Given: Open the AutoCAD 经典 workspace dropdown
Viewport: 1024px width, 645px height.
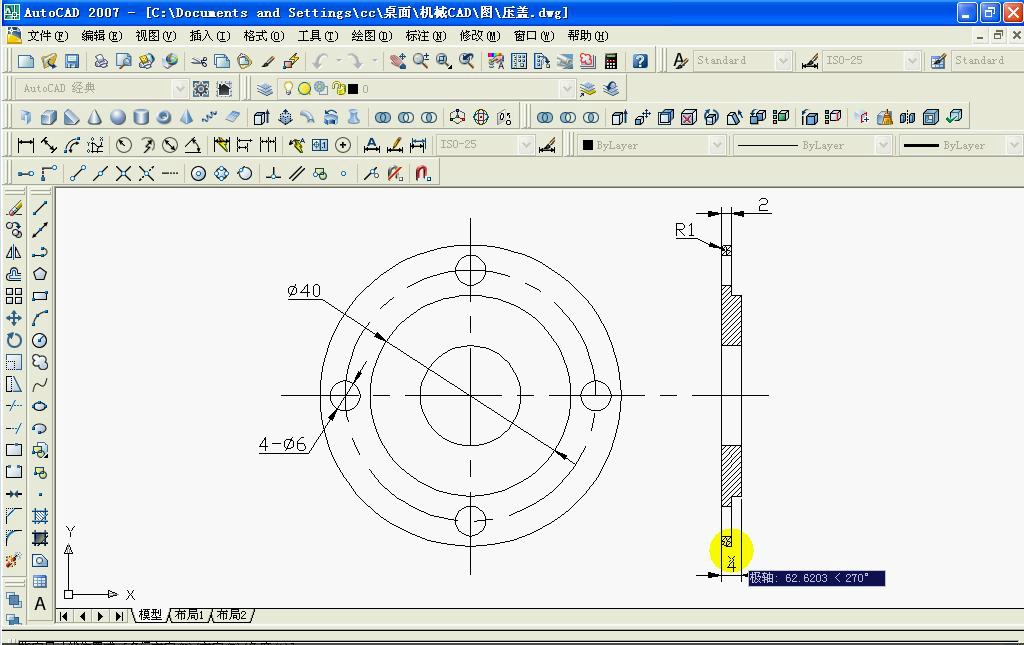Looking at the screenshot, I should click(180, 89).
